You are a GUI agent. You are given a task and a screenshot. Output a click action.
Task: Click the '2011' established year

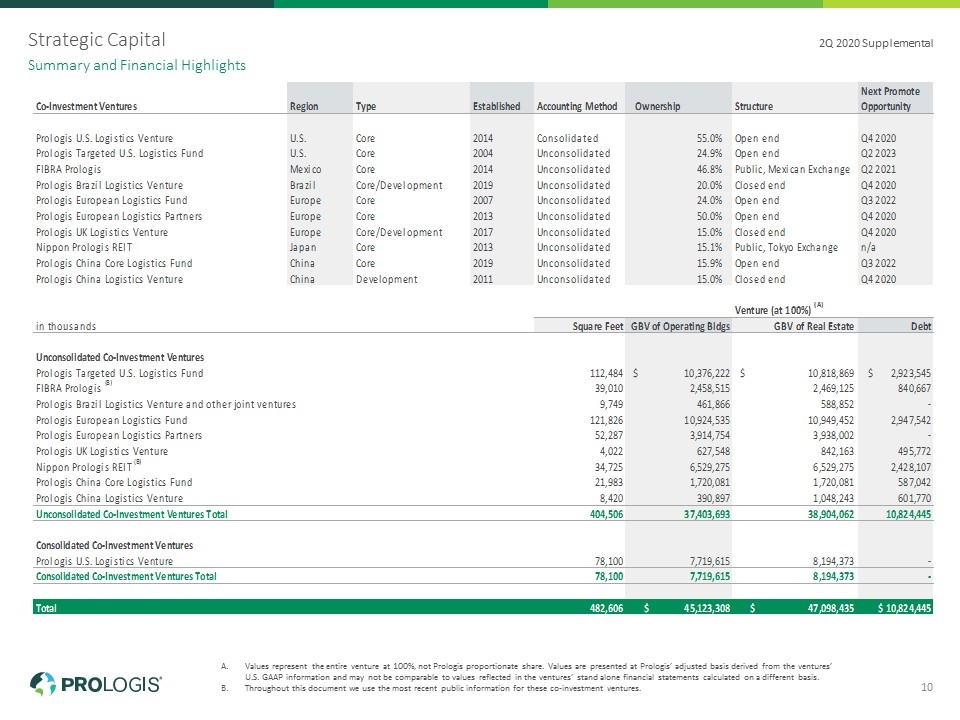tap(482, 279)
